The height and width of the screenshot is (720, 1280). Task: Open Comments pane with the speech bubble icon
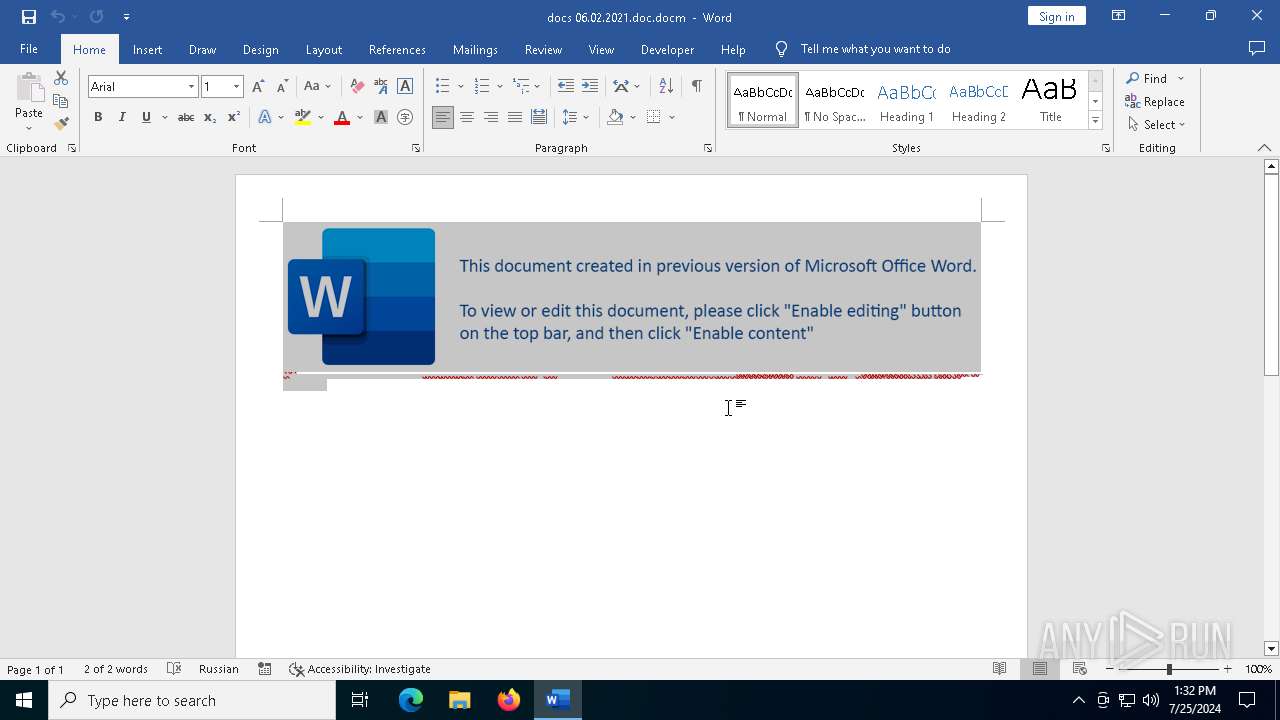tap(1257, 49)
